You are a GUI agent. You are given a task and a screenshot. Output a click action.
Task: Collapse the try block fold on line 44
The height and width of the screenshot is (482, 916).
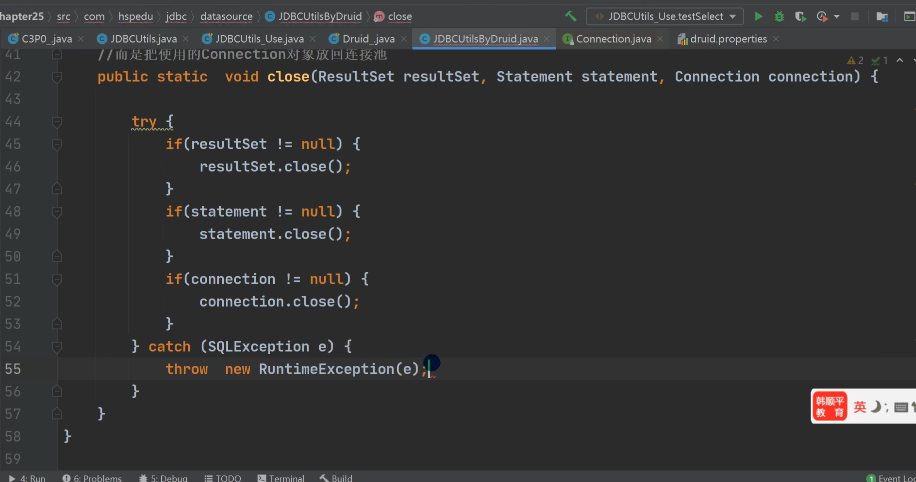(x=57, y=122)
